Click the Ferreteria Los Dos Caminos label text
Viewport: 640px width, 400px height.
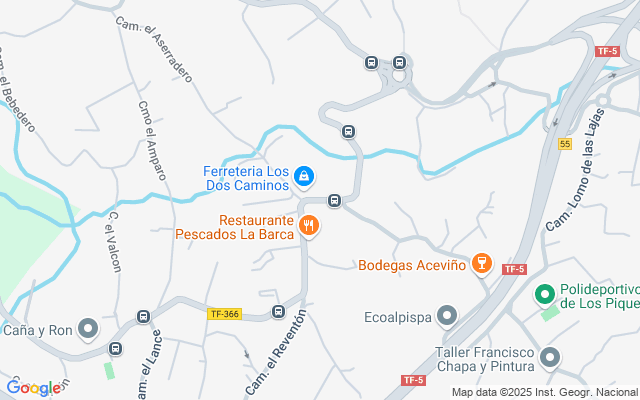click(246, 178)
